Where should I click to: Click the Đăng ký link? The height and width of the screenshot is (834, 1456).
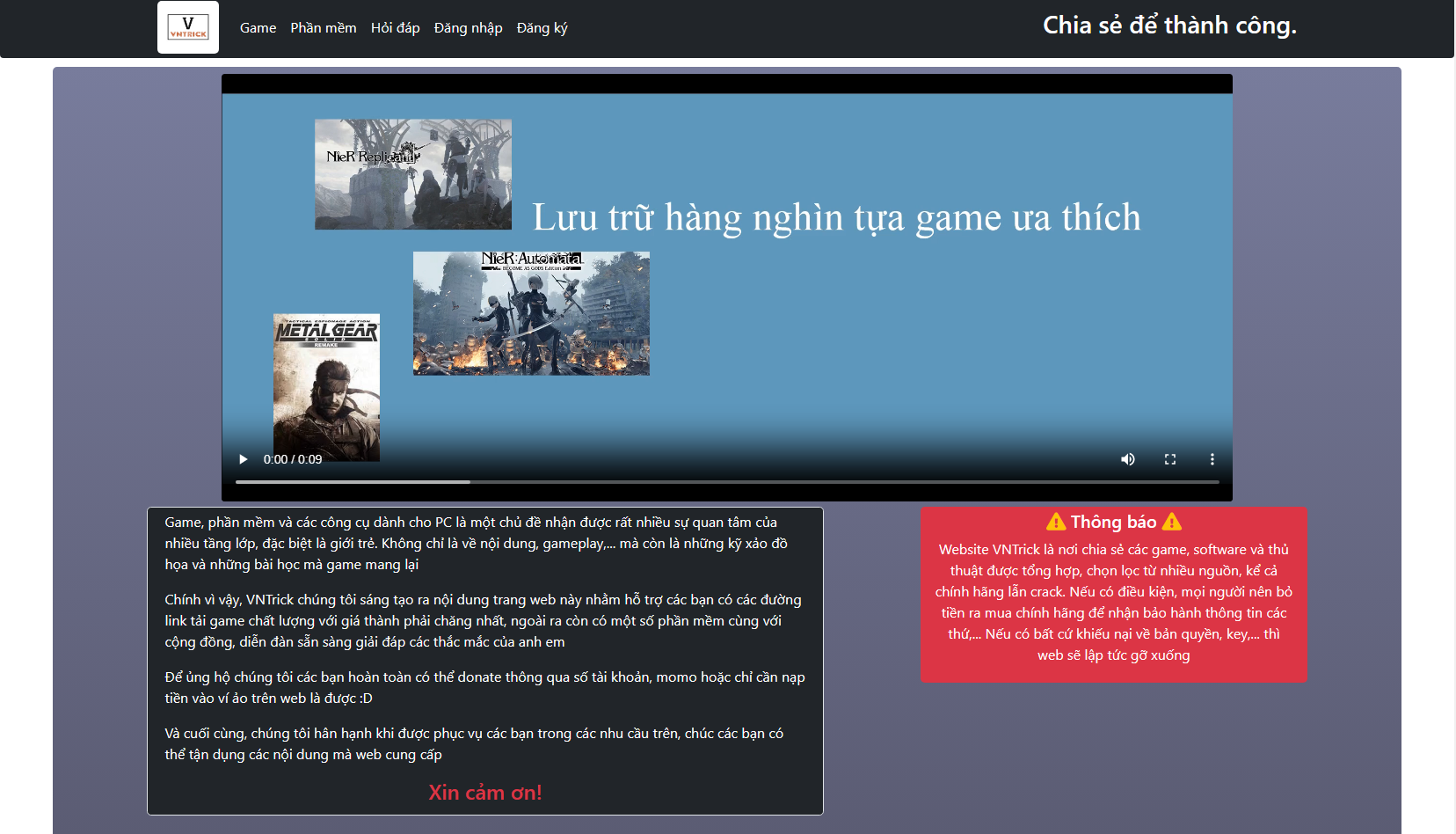pos(542,28)
